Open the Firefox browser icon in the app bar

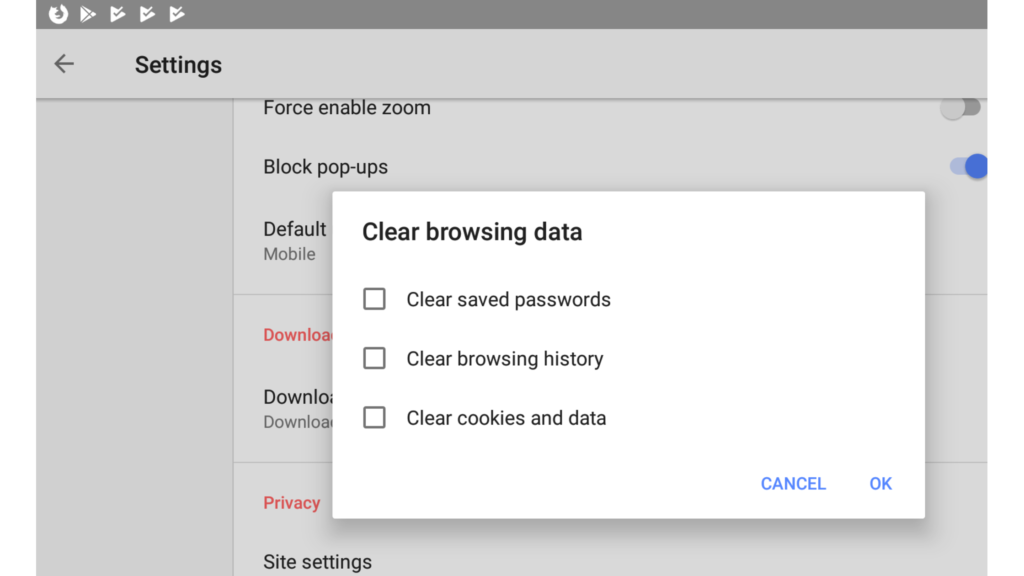coord(60,14)
